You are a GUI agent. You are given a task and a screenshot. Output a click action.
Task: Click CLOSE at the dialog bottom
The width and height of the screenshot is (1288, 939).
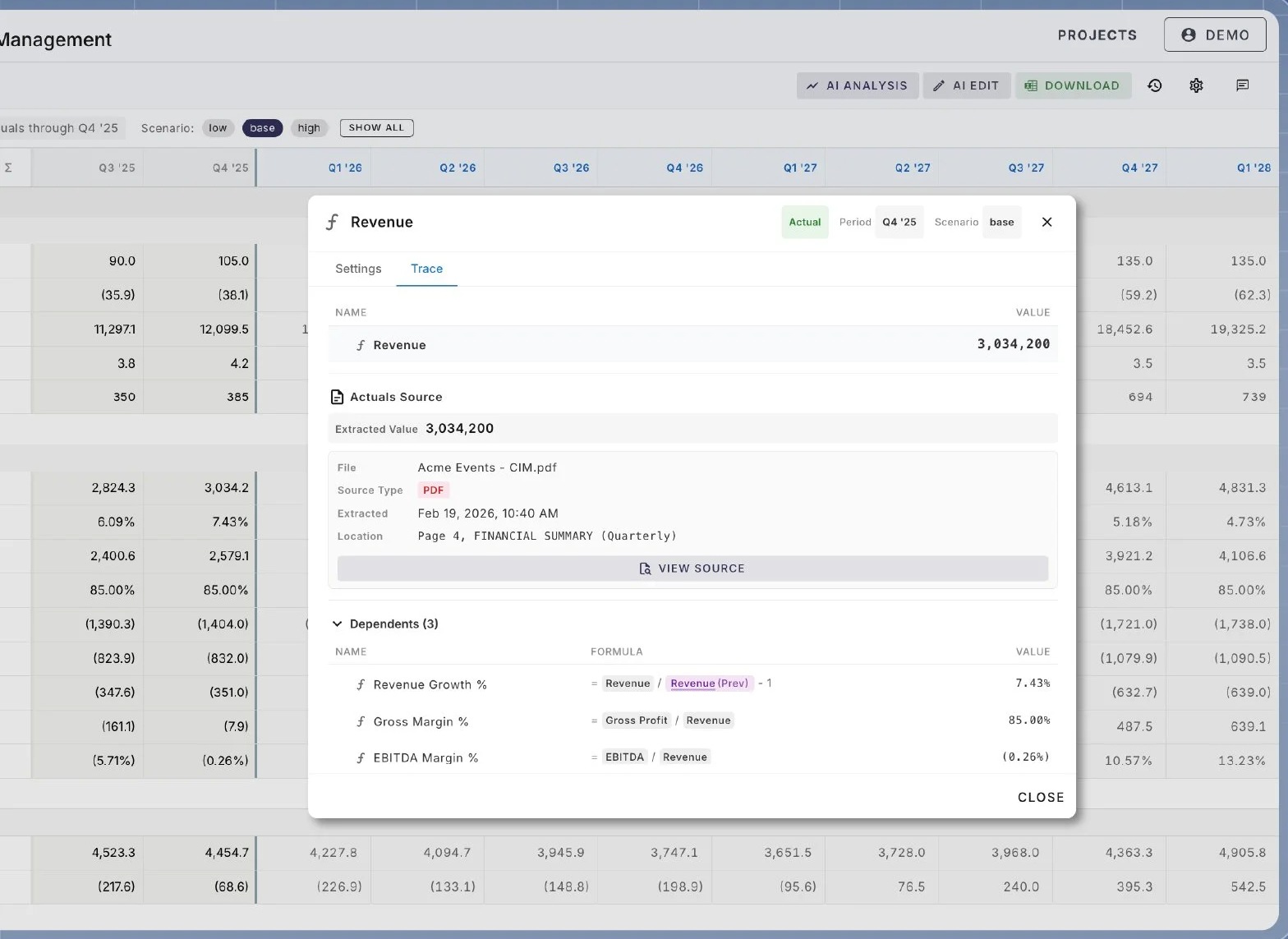1041,798
